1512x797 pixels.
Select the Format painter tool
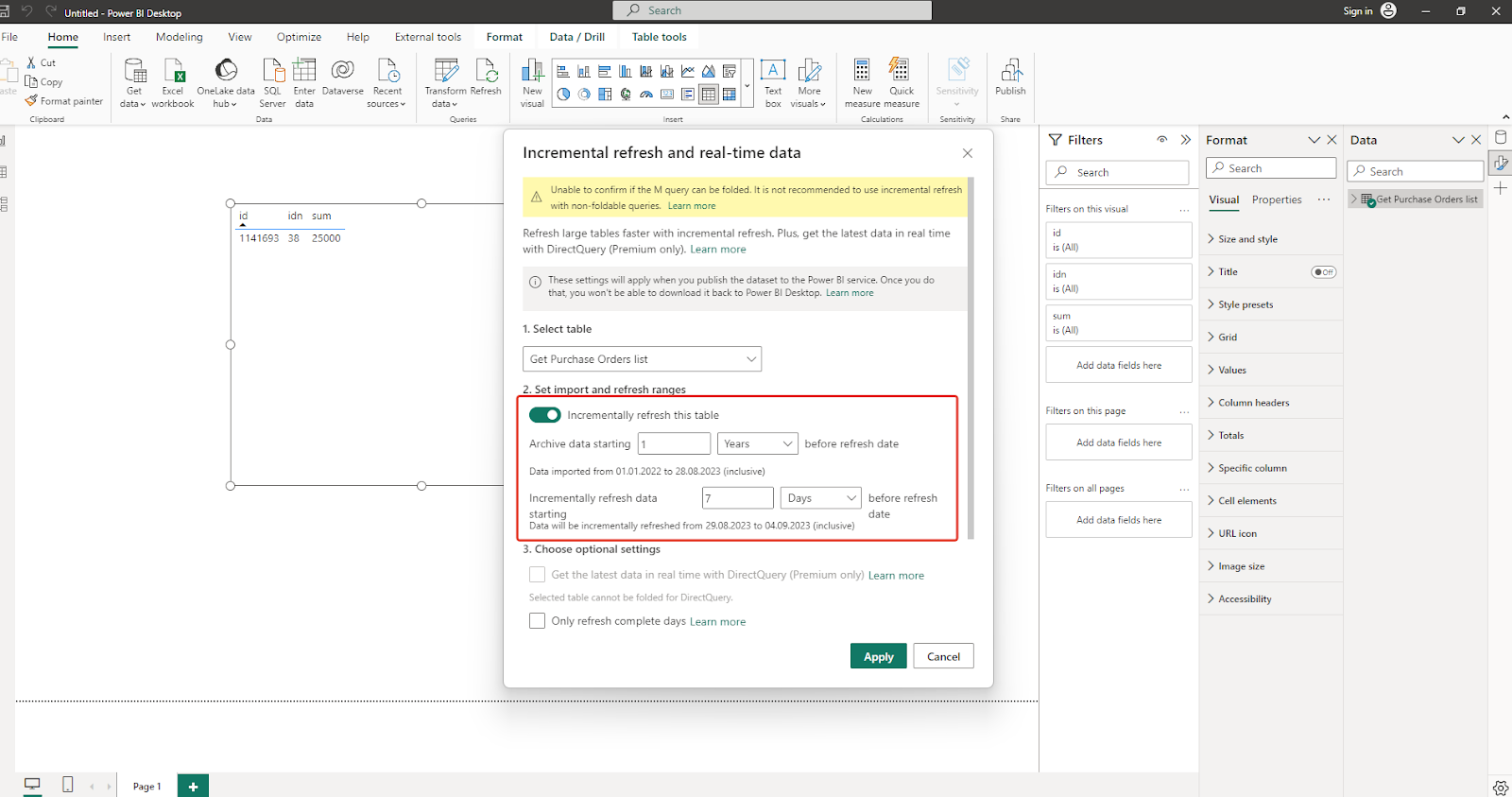(64, 101)
